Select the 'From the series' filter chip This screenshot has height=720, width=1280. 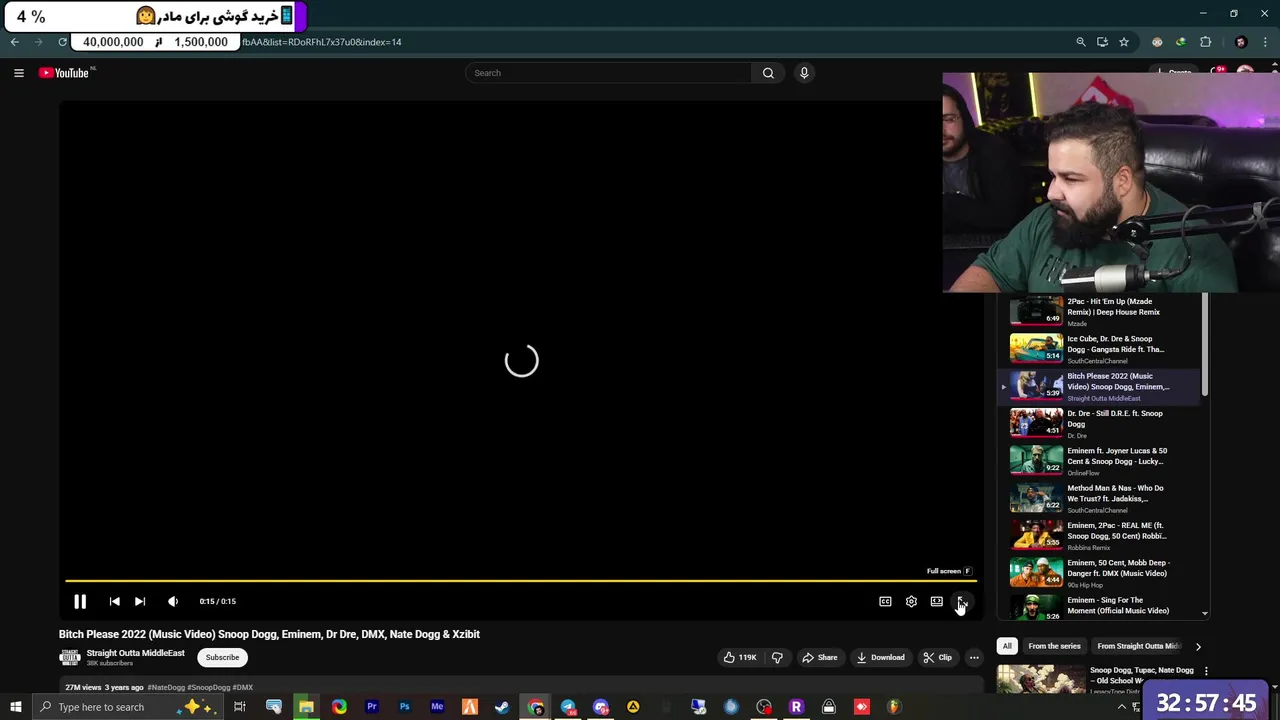click(x=1054, y=646)
